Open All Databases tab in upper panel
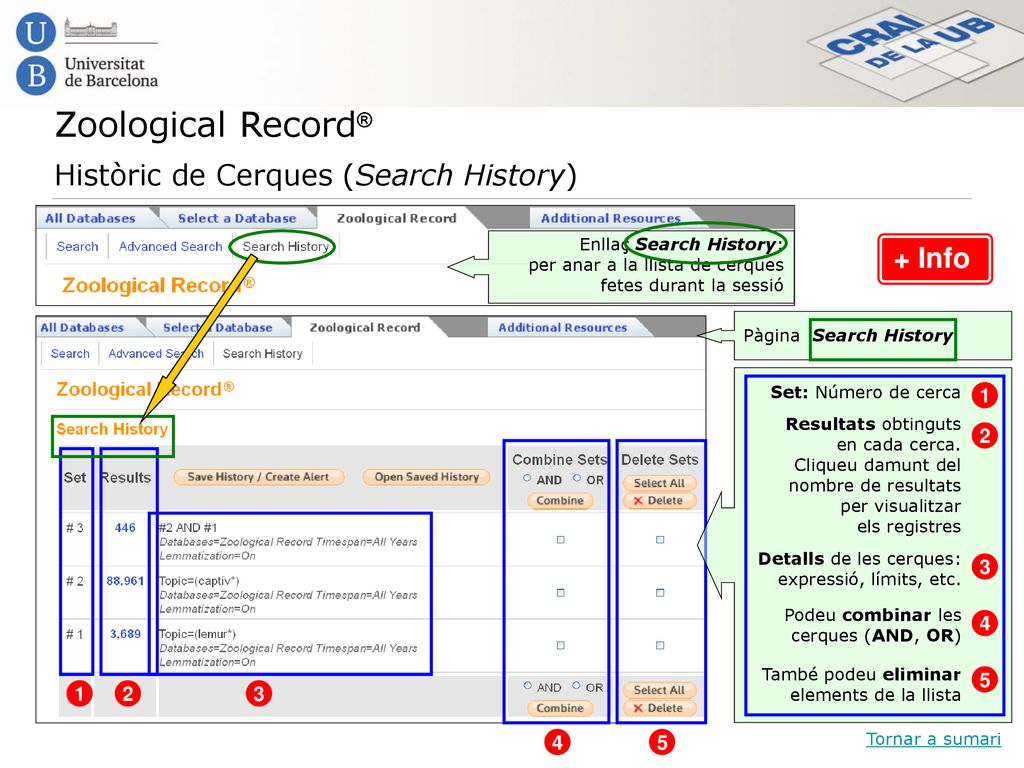This screenshot has width=1024, height=768. coord(90,218)
